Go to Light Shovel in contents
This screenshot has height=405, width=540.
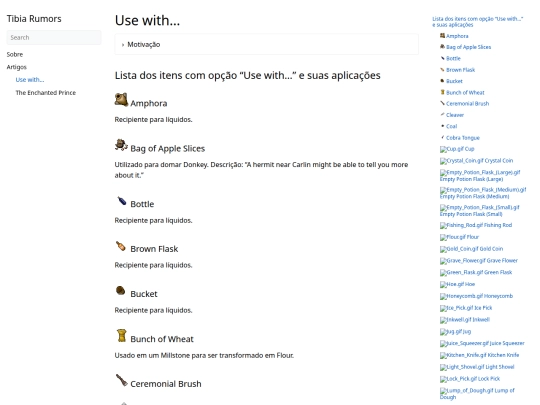[477, 367]
